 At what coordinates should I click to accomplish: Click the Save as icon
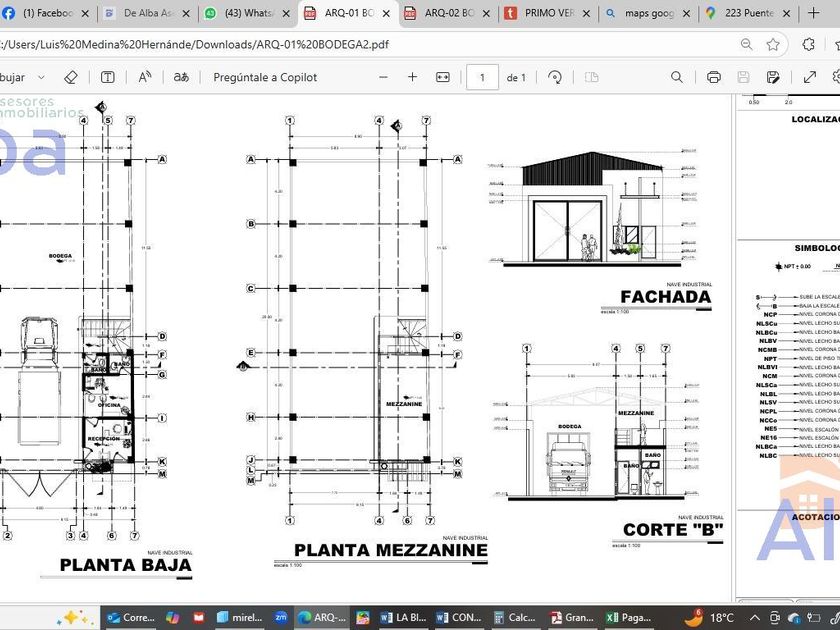(x=772, y=77)
